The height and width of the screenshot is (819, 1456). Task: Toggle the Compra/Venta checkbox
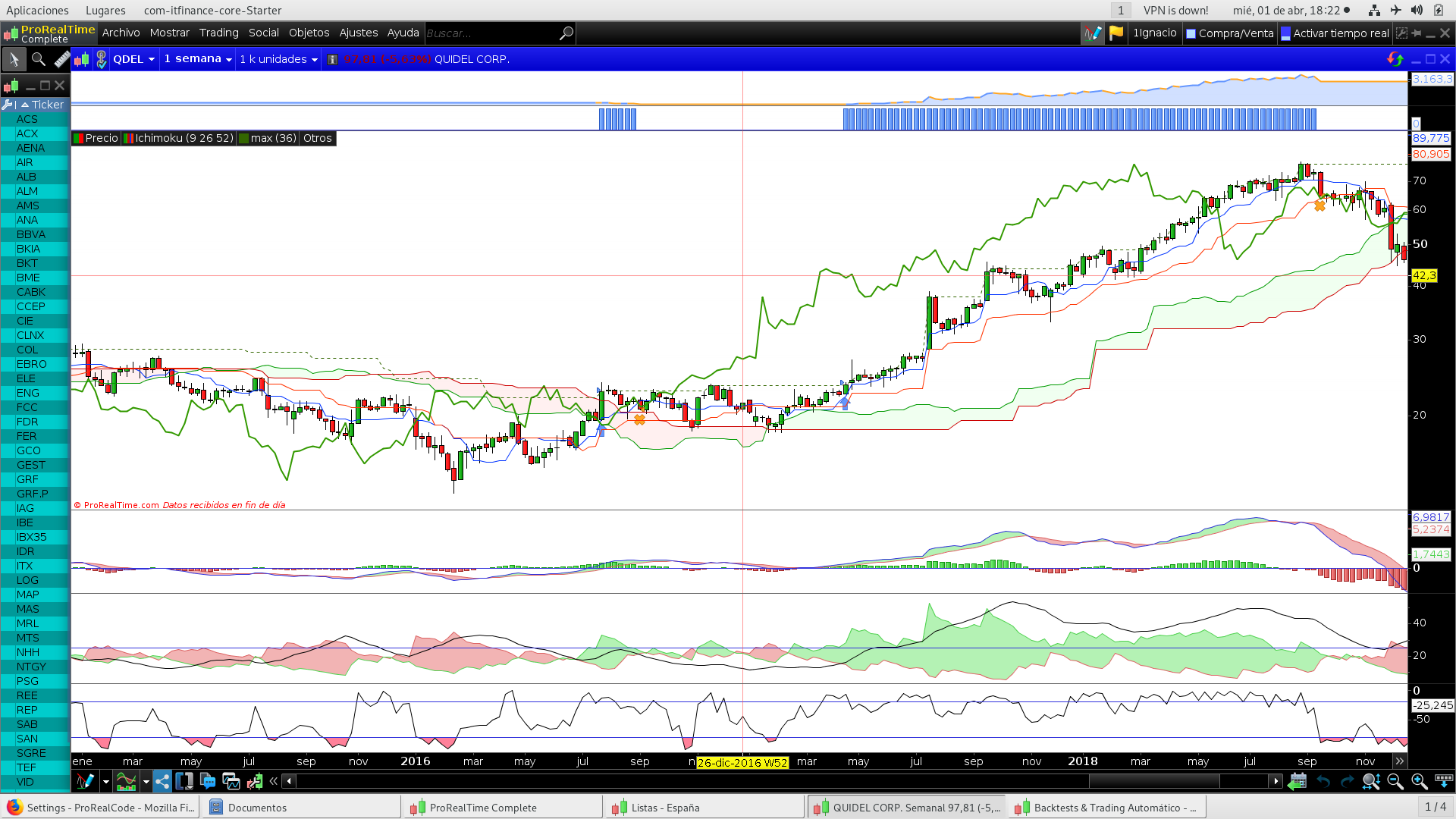[1191, 33]
